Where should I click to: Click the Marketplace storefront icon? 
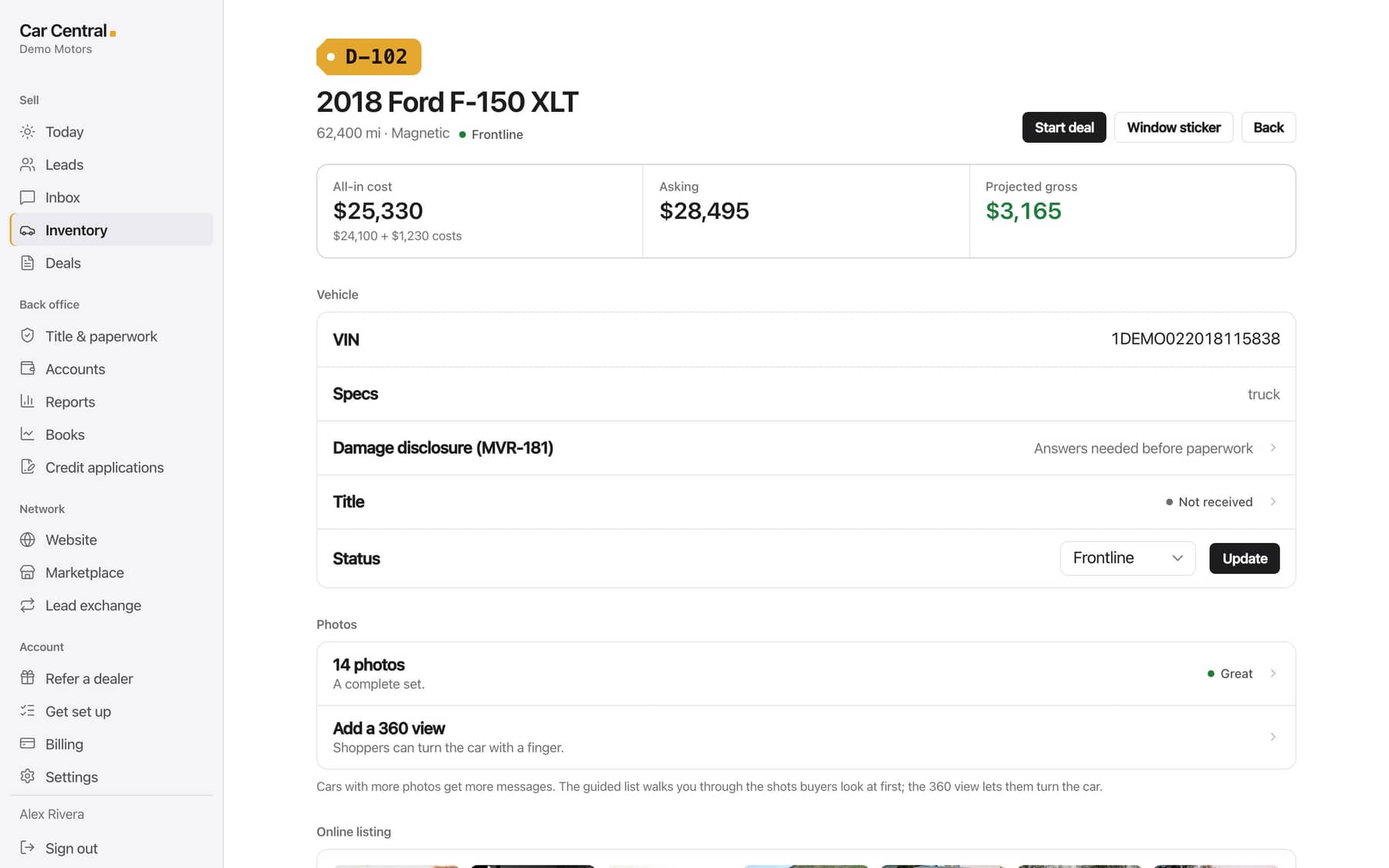(28, 572)
